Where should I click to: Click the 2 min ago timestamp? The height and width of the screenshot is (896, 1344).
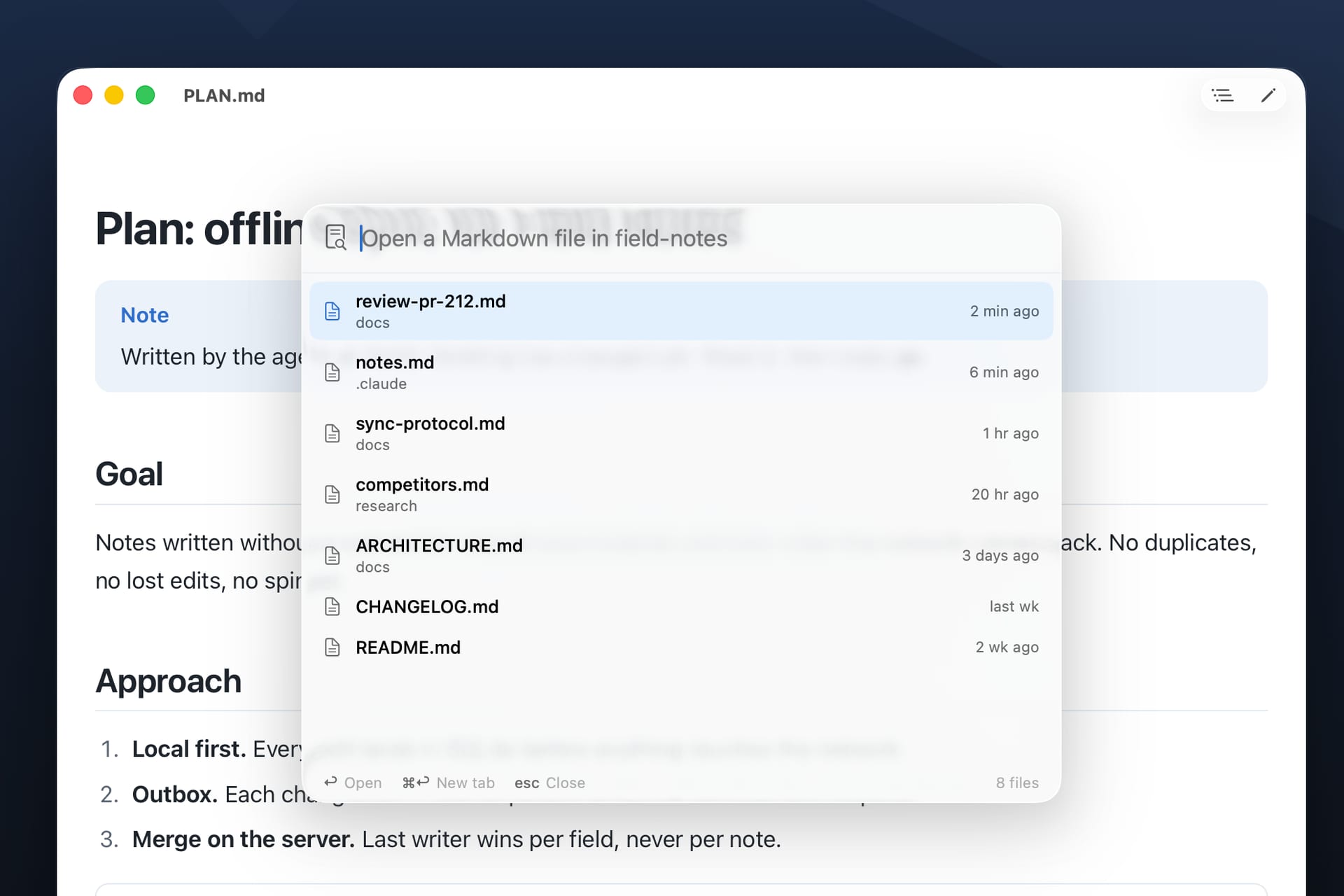click(x=1004, y=311)
